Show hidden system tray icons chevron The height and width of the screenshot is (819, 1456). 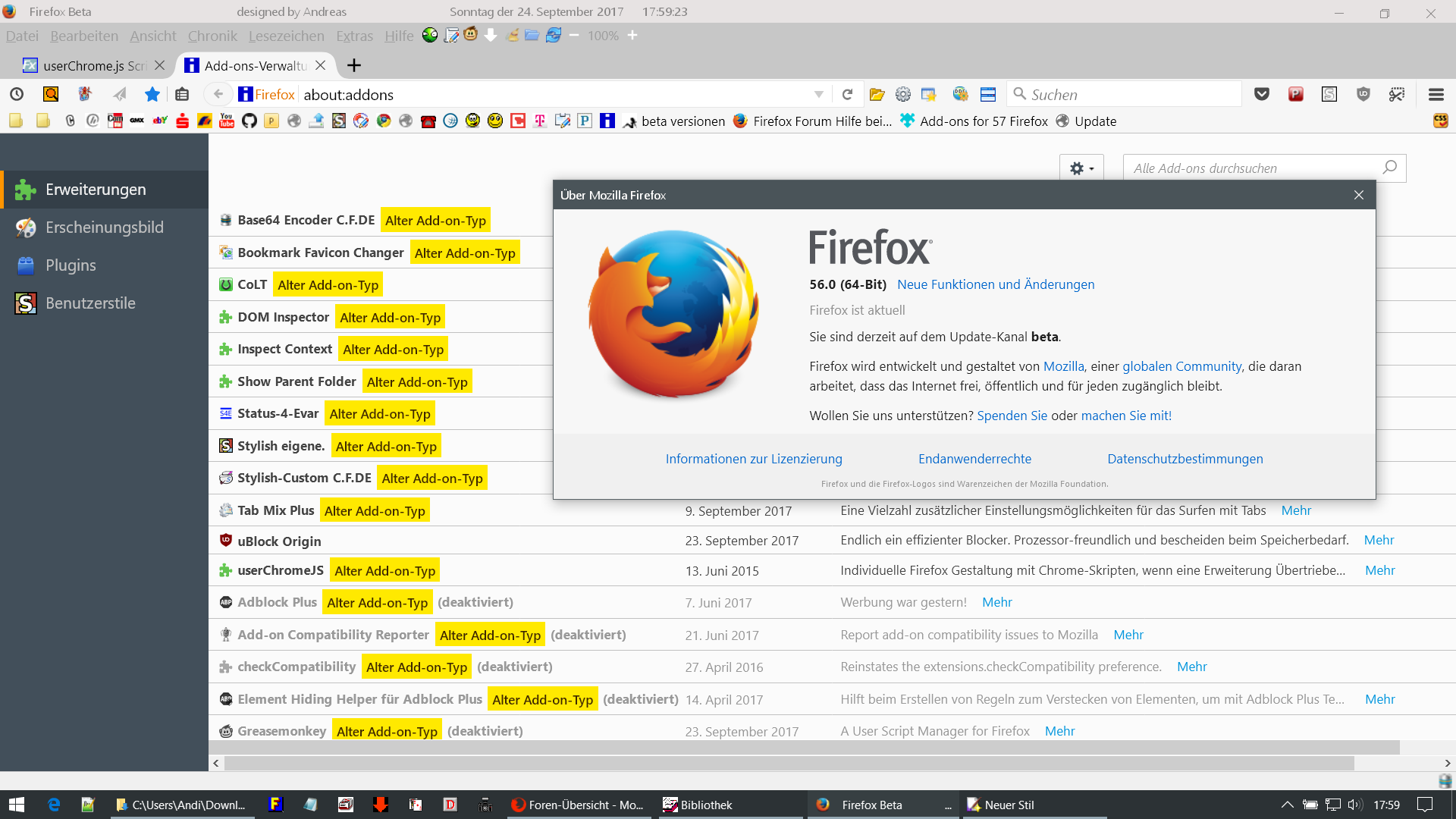(x=1287, y=805)
